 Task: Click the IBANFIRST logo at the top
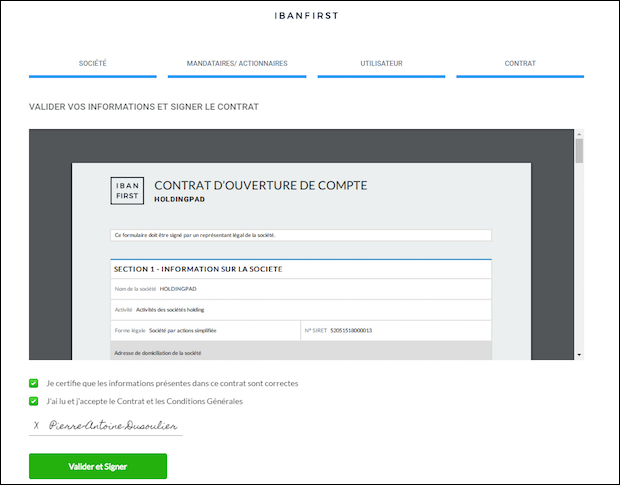pyautogui.click(x=309, y=16)
